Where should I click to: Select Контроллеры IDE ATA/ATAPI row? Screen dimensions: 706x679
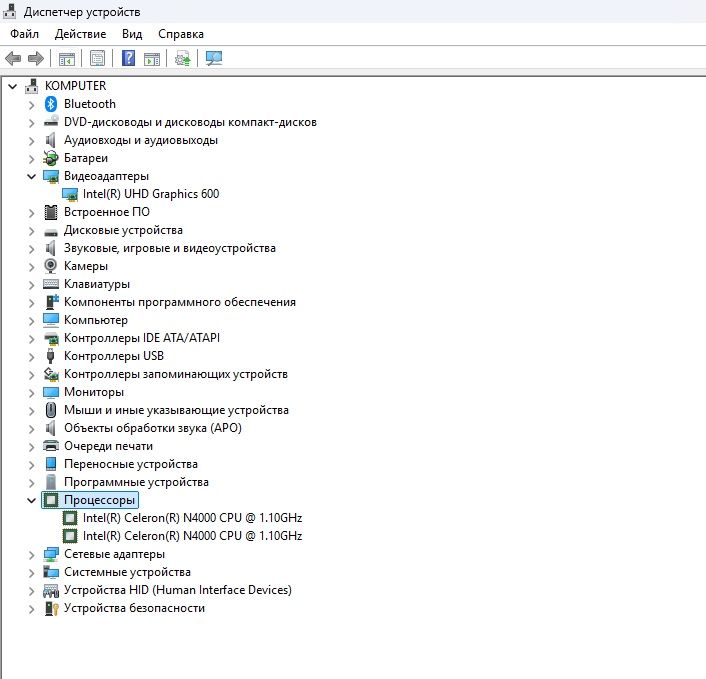[142, 338]
